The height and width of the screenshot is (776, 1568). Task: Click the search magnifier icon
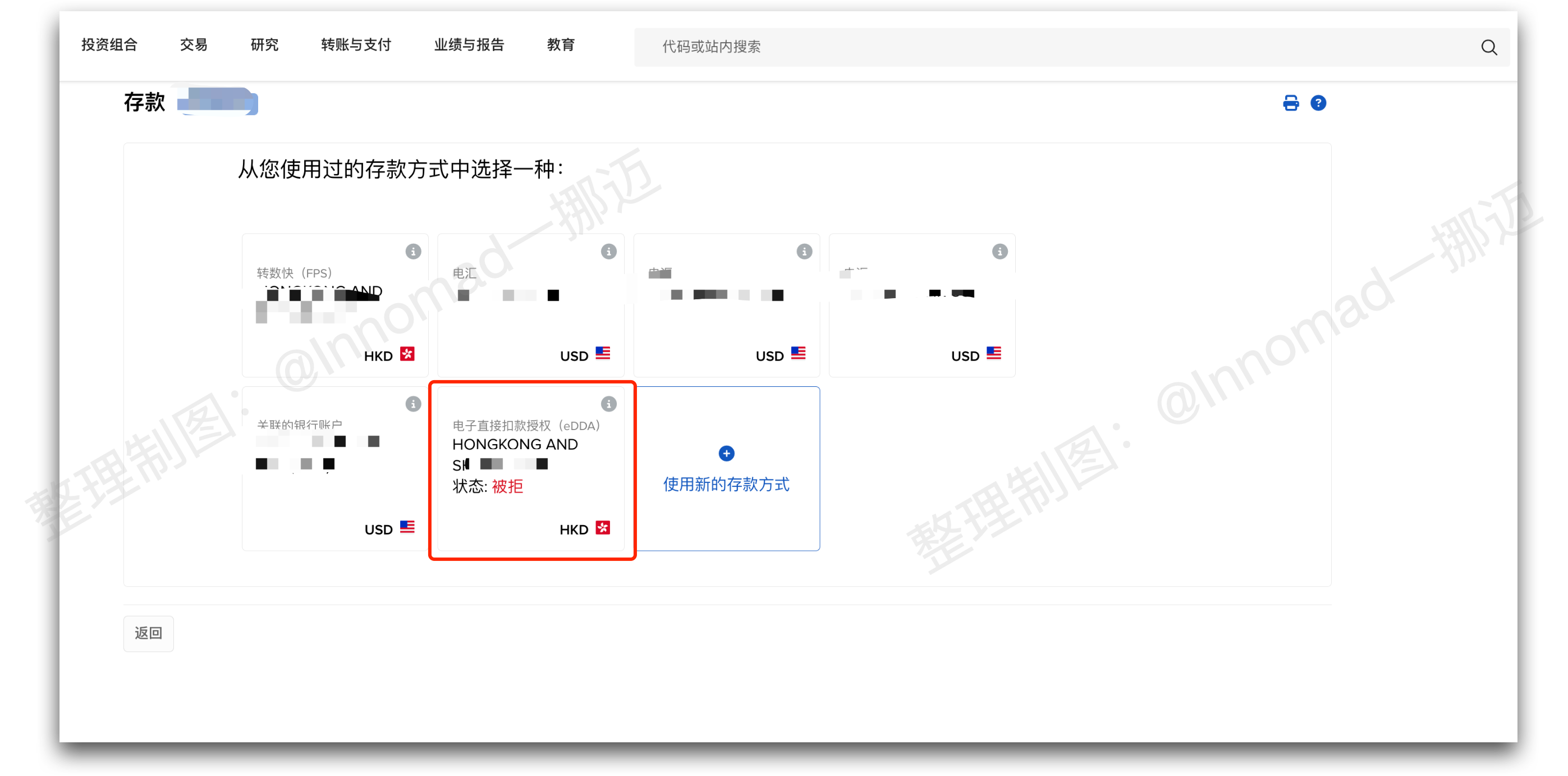[1488, 47]
